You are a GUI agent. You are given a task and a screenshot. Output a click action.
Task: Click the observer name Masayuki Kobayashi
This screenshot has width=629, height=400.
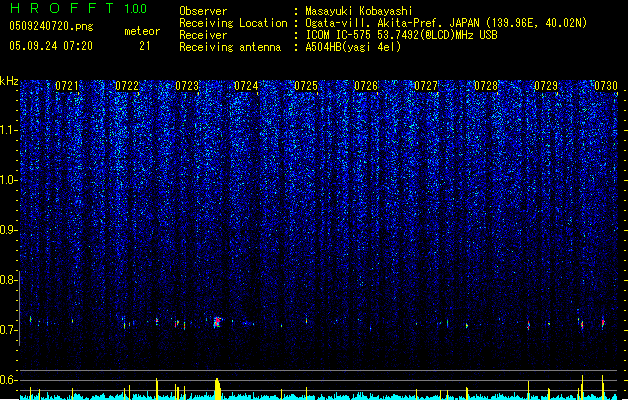359,11
